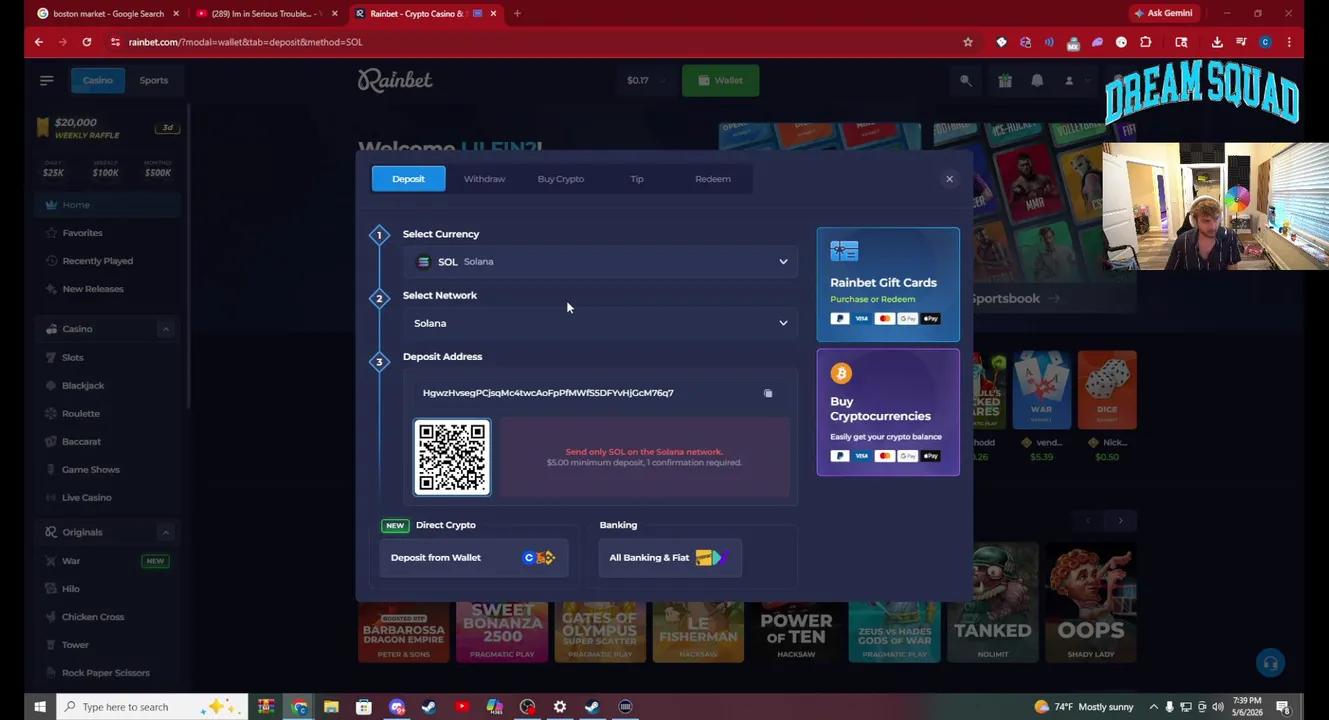The height and width of the screenshot is (720, 1329).
Task: Reload the Rainbet page
Action: pos(87,42)
